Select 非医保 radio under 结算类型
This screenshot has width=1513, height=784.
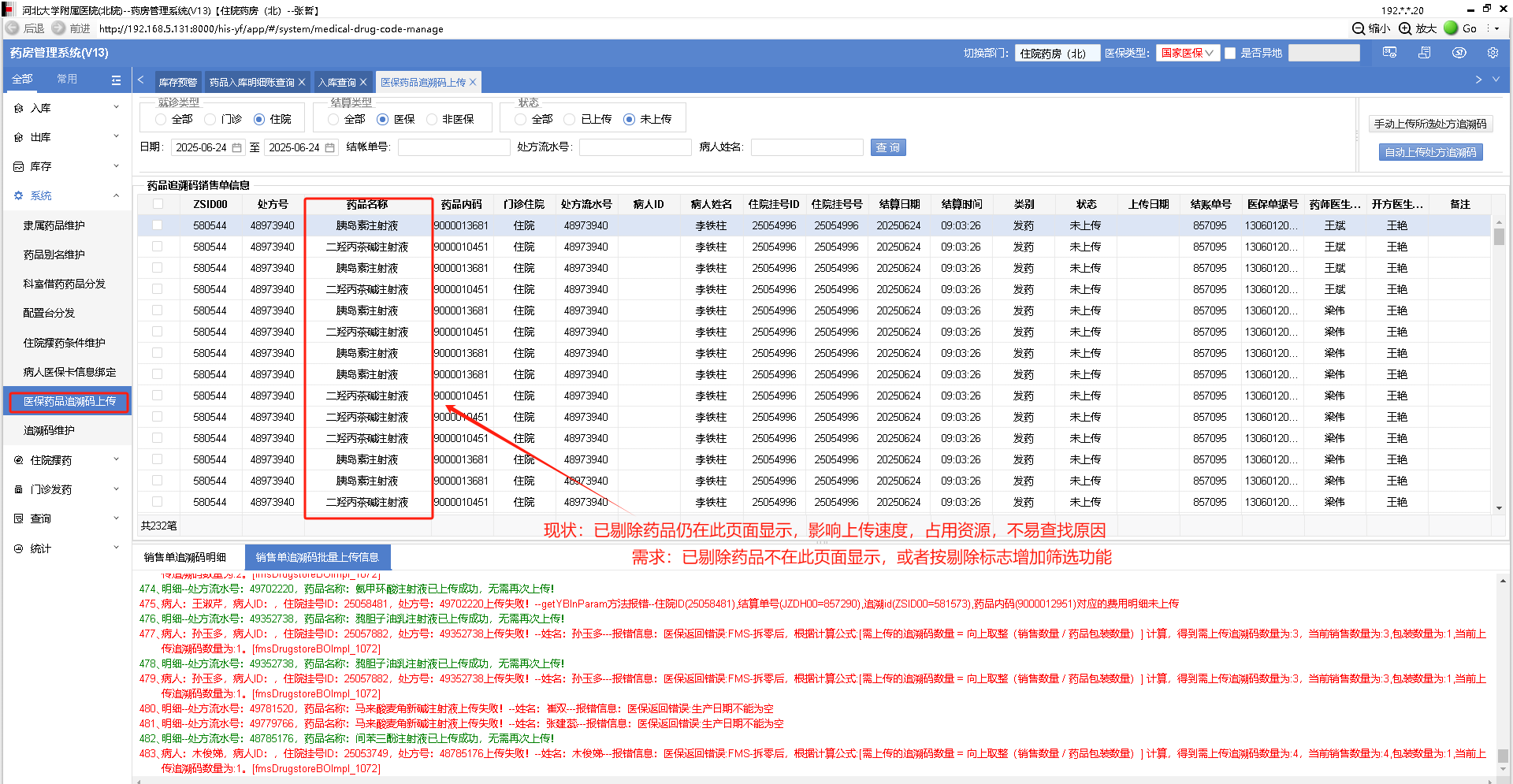point(432,119)
